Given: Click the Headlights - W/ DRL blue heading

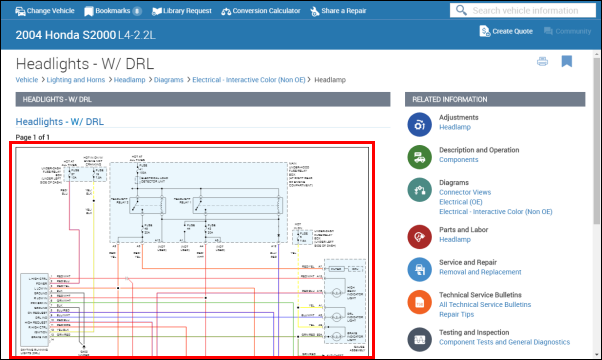Looking at the screenshot, I should [x=60, y=122].
